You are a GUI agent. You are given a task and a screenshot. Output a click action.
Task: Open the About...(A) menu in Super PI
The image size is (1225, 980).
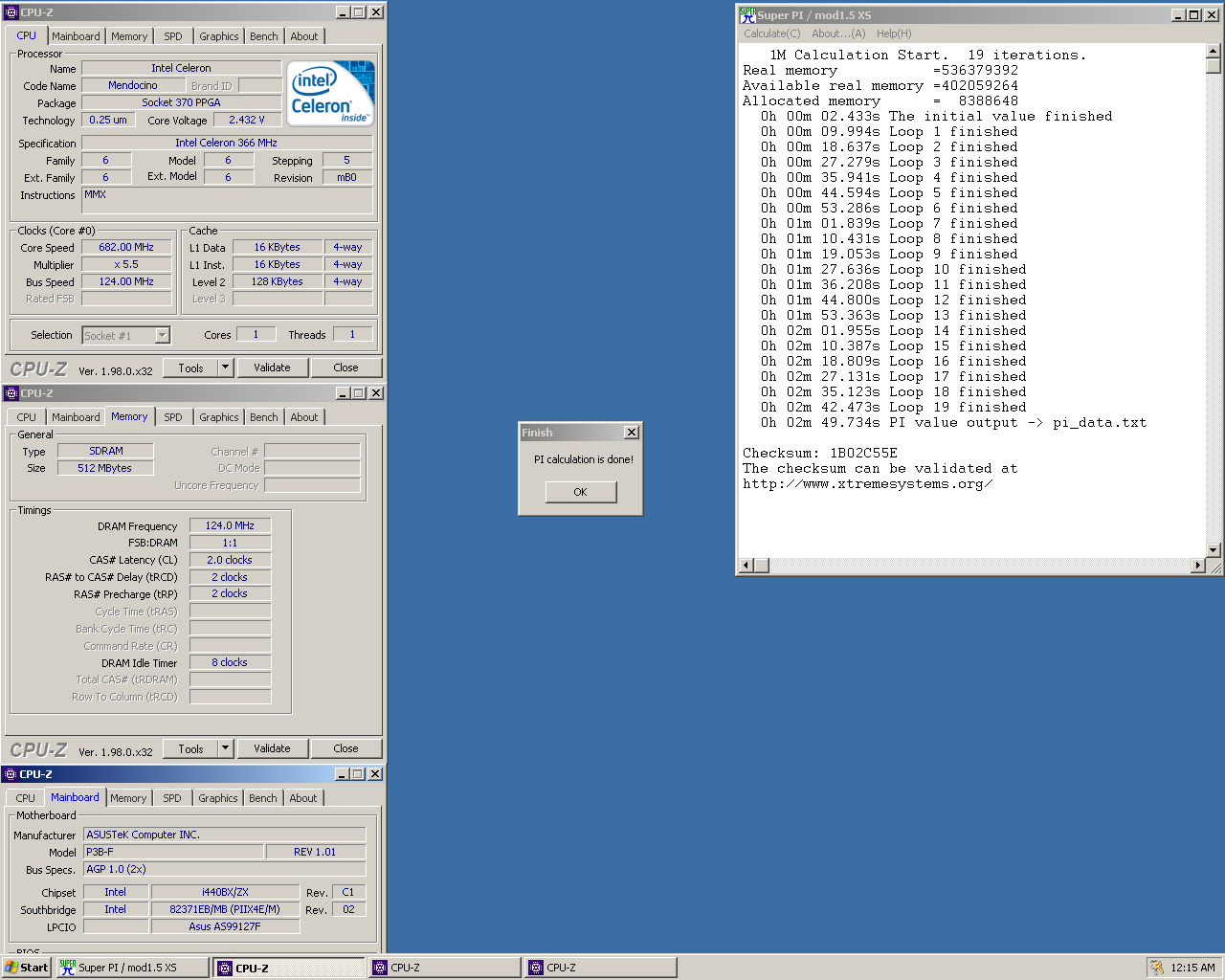[x=838, y=33]
